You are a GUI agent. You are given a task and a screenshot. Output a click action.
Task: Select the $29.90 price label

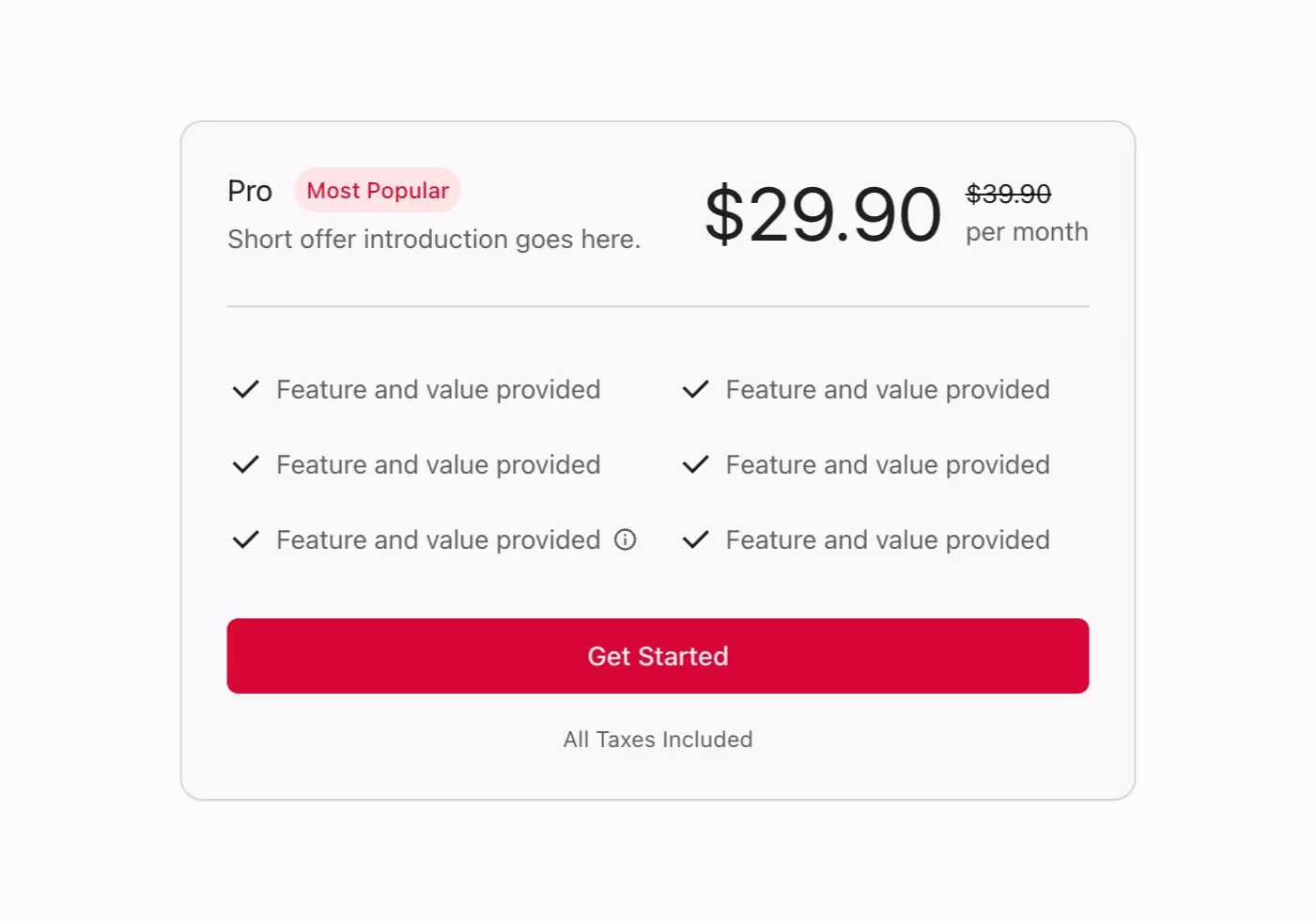point(822,213)
